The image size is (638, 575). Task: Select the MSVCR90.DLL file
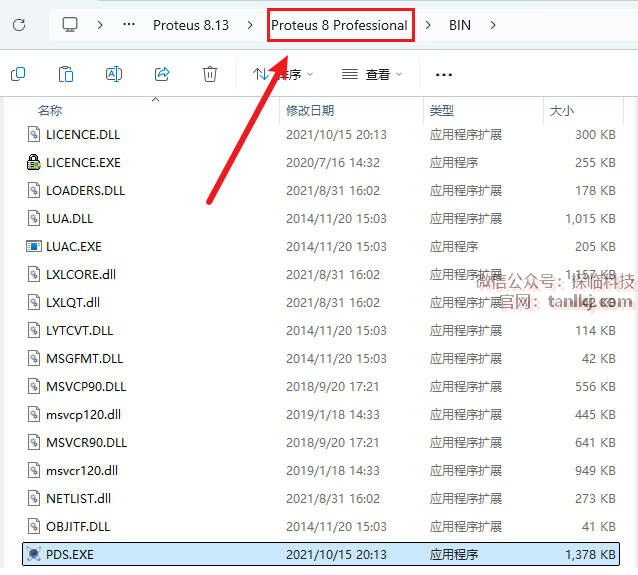click(87, 442)
